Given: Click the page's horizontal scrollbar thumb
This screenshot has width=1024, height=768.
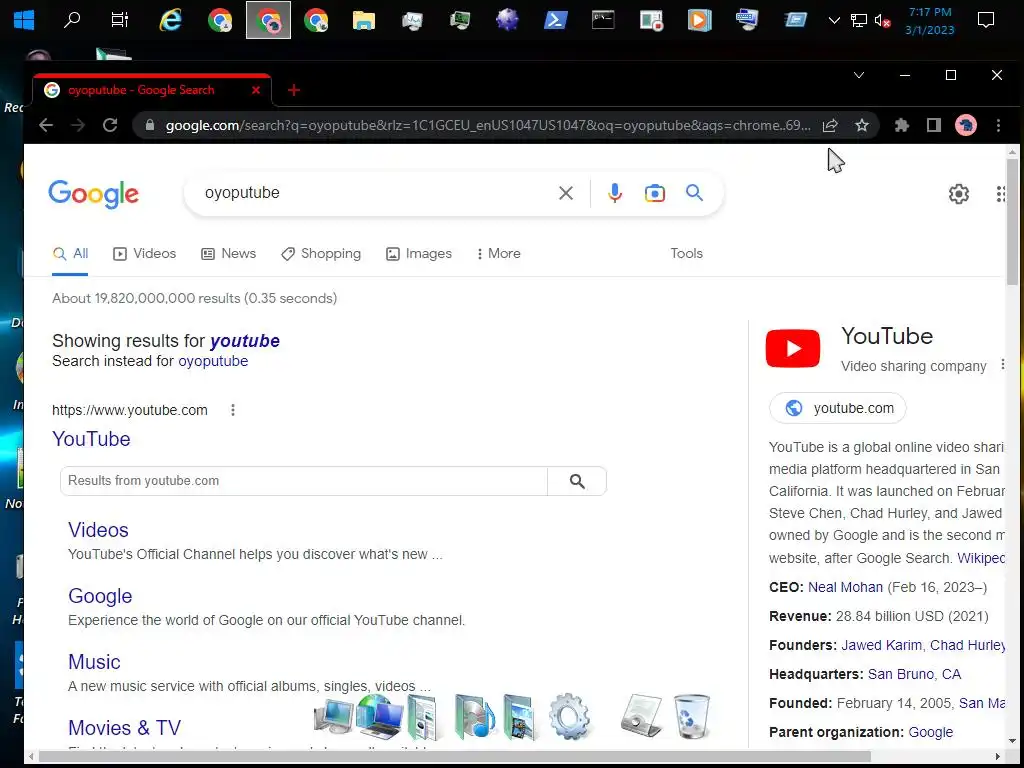Looking at the screenshot, I should point(454,757).
